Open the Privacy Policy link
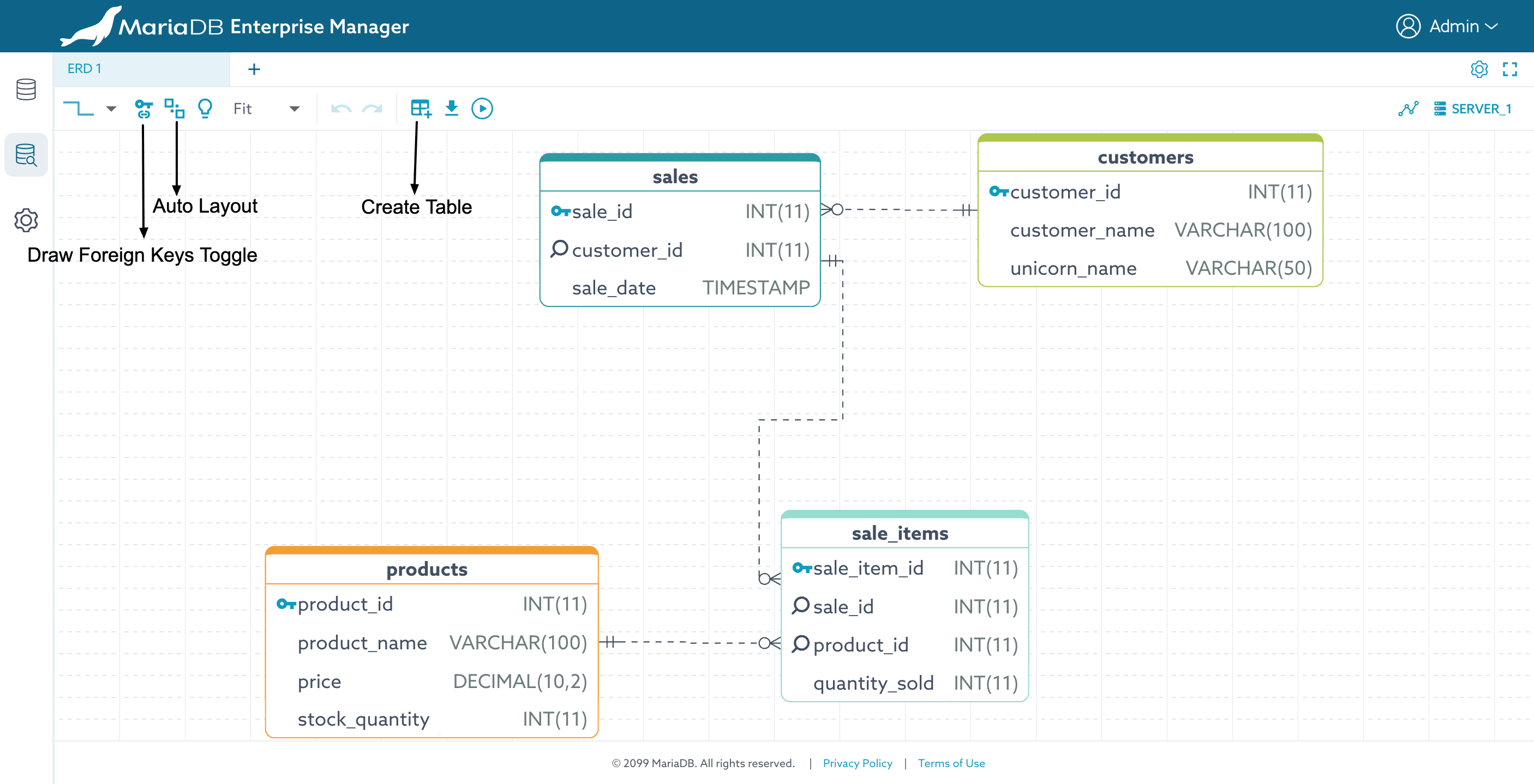Screen dimensions: 1534x784 pyautogui.click(x=857, y=763)
